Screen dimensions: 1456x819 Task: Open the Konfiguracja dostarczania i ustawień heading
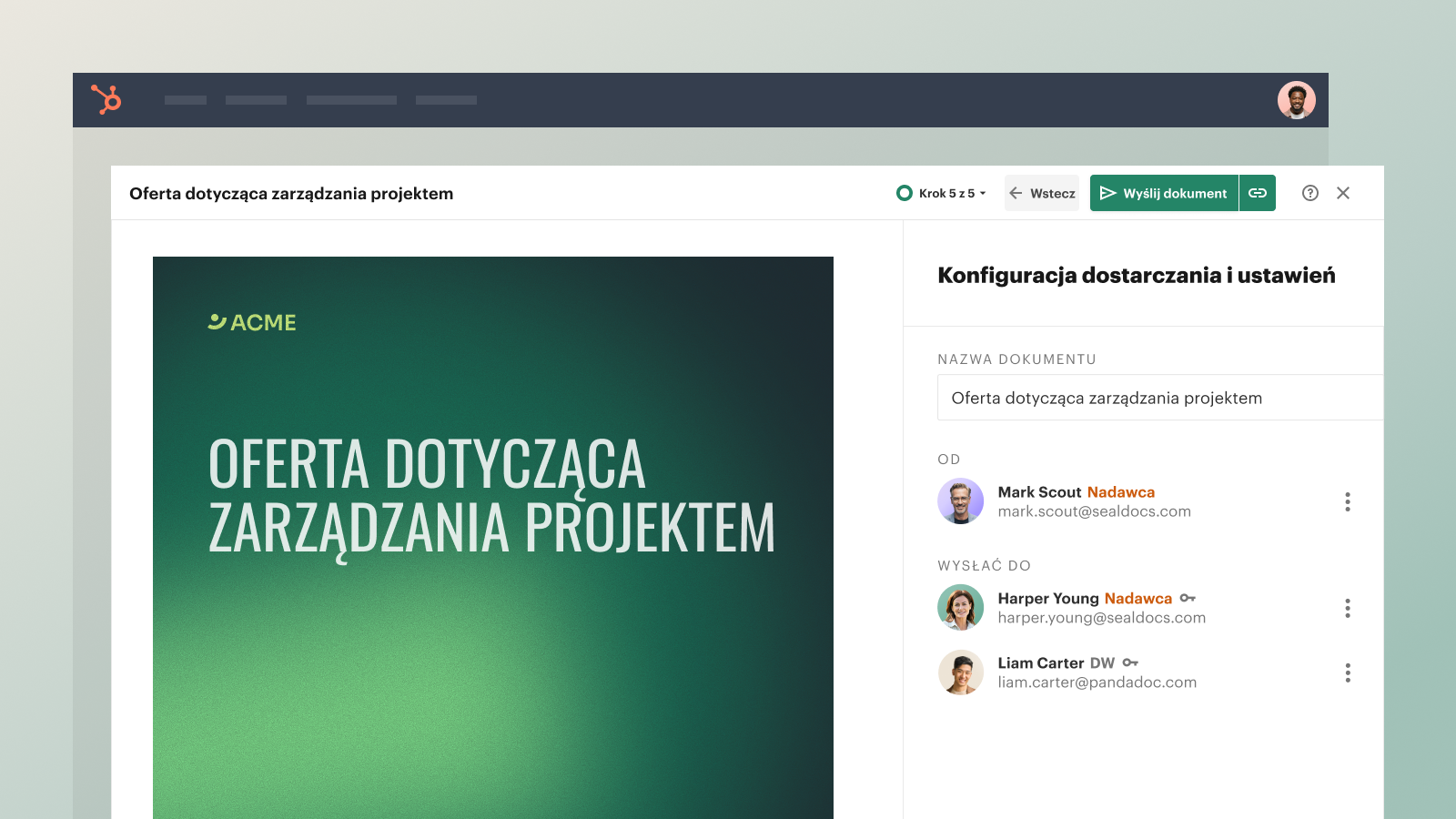point(1136,276)
